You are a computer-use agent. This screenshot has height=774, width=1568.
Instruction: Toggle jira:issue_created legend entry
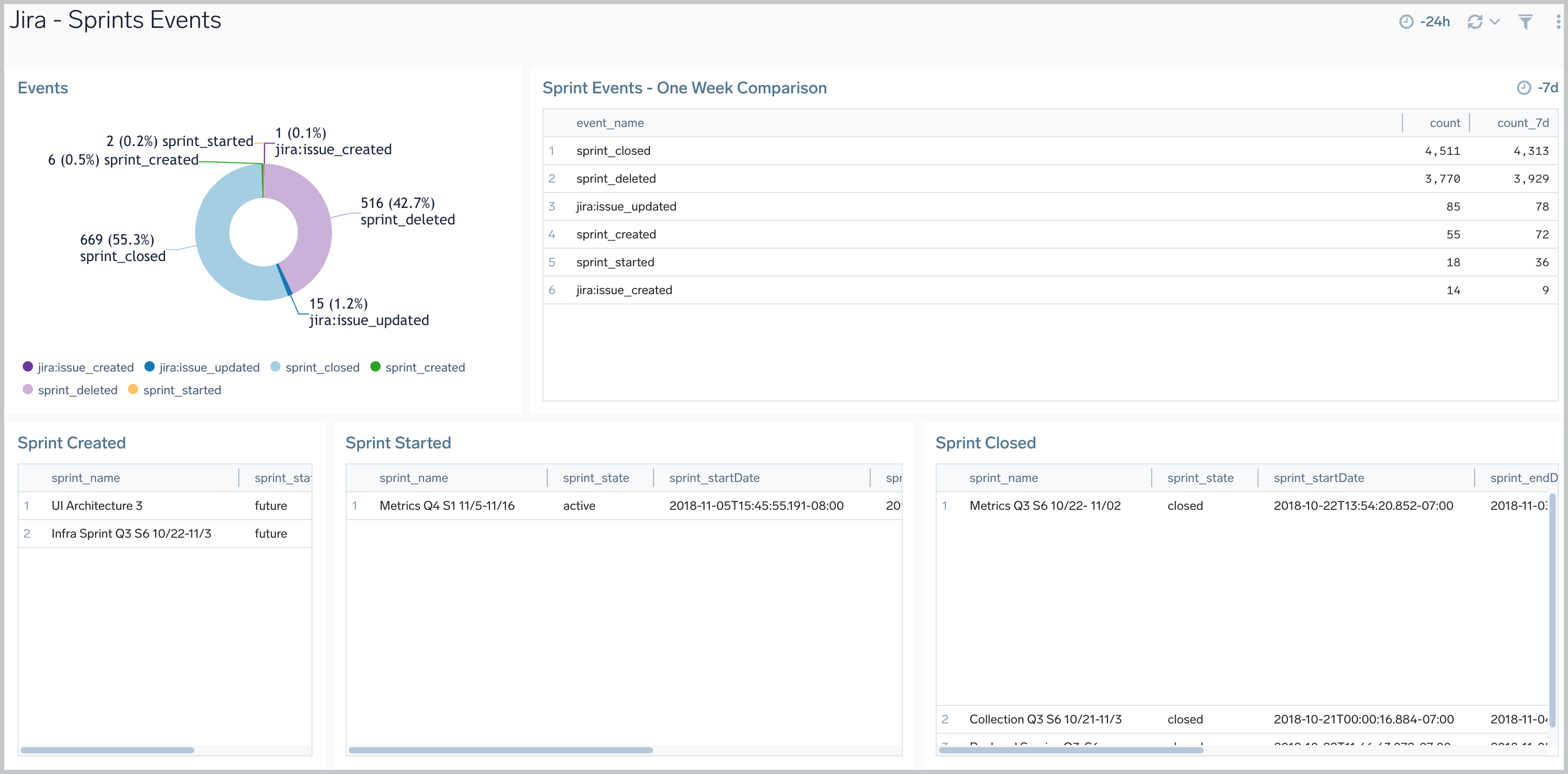pos(78,367)
